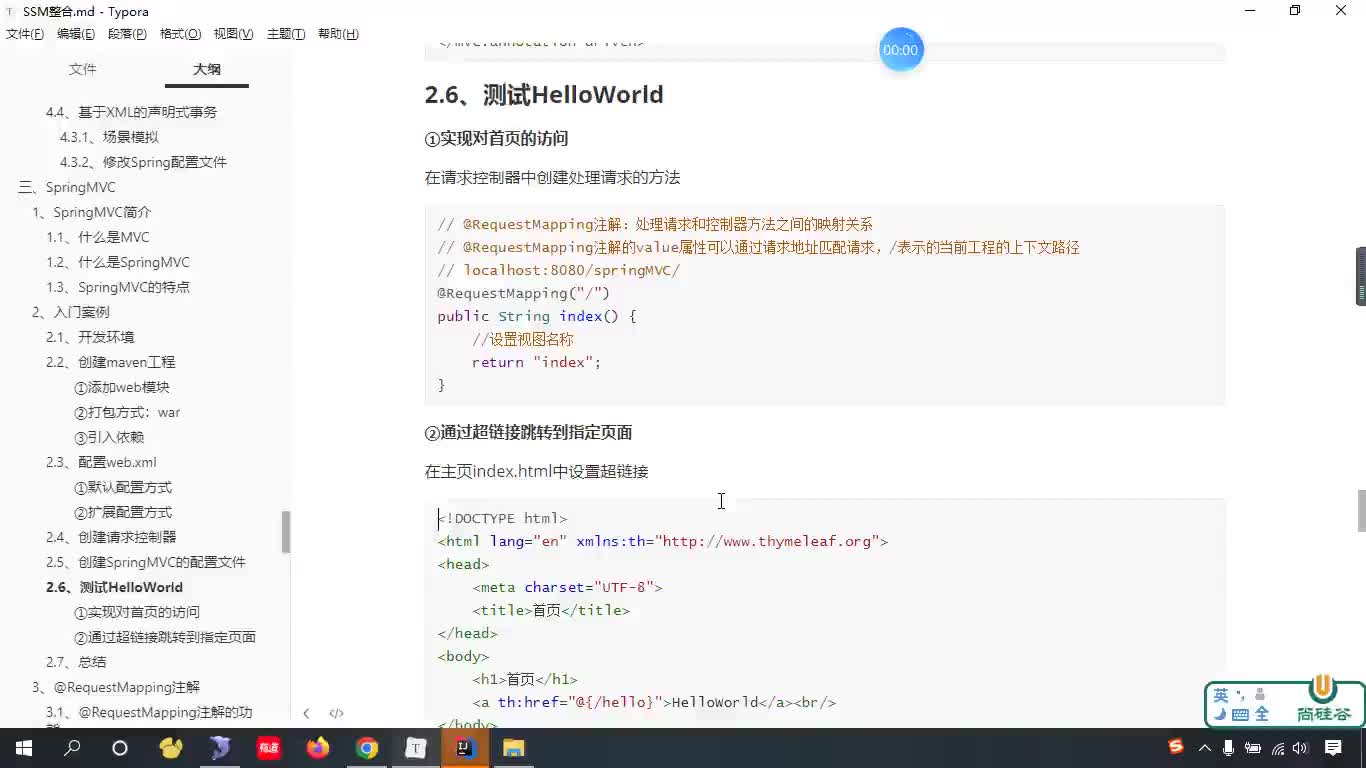Open volume control in system tray
The height and width of the screenshot is (768, 1366).
[1300, 748]
